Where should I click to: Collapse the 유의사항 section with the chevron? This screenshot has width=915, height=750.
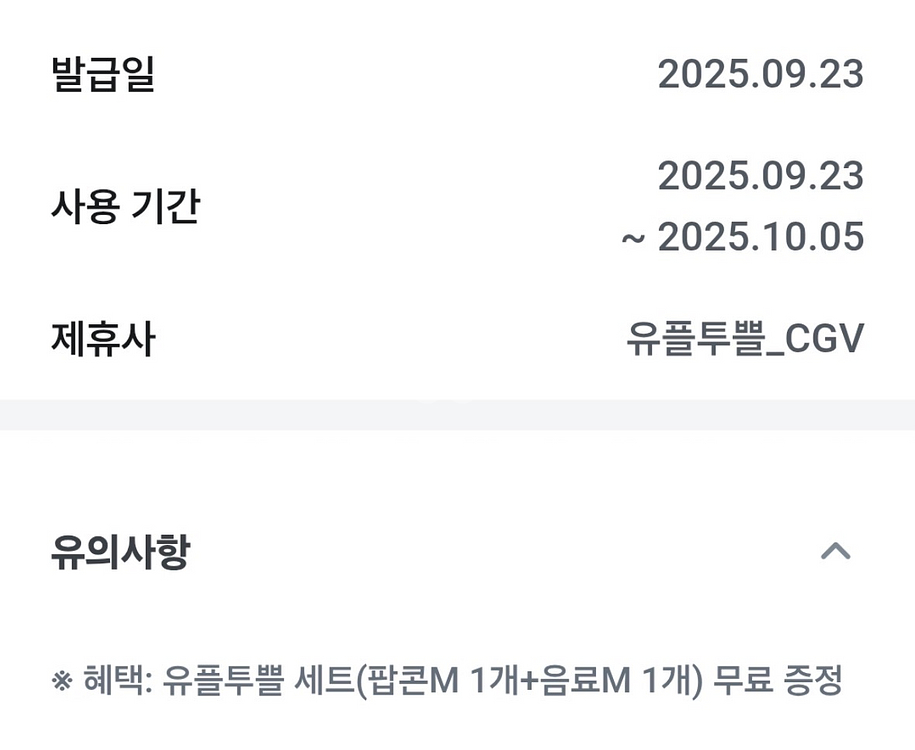pyautogui.click(x=835, y=551)
